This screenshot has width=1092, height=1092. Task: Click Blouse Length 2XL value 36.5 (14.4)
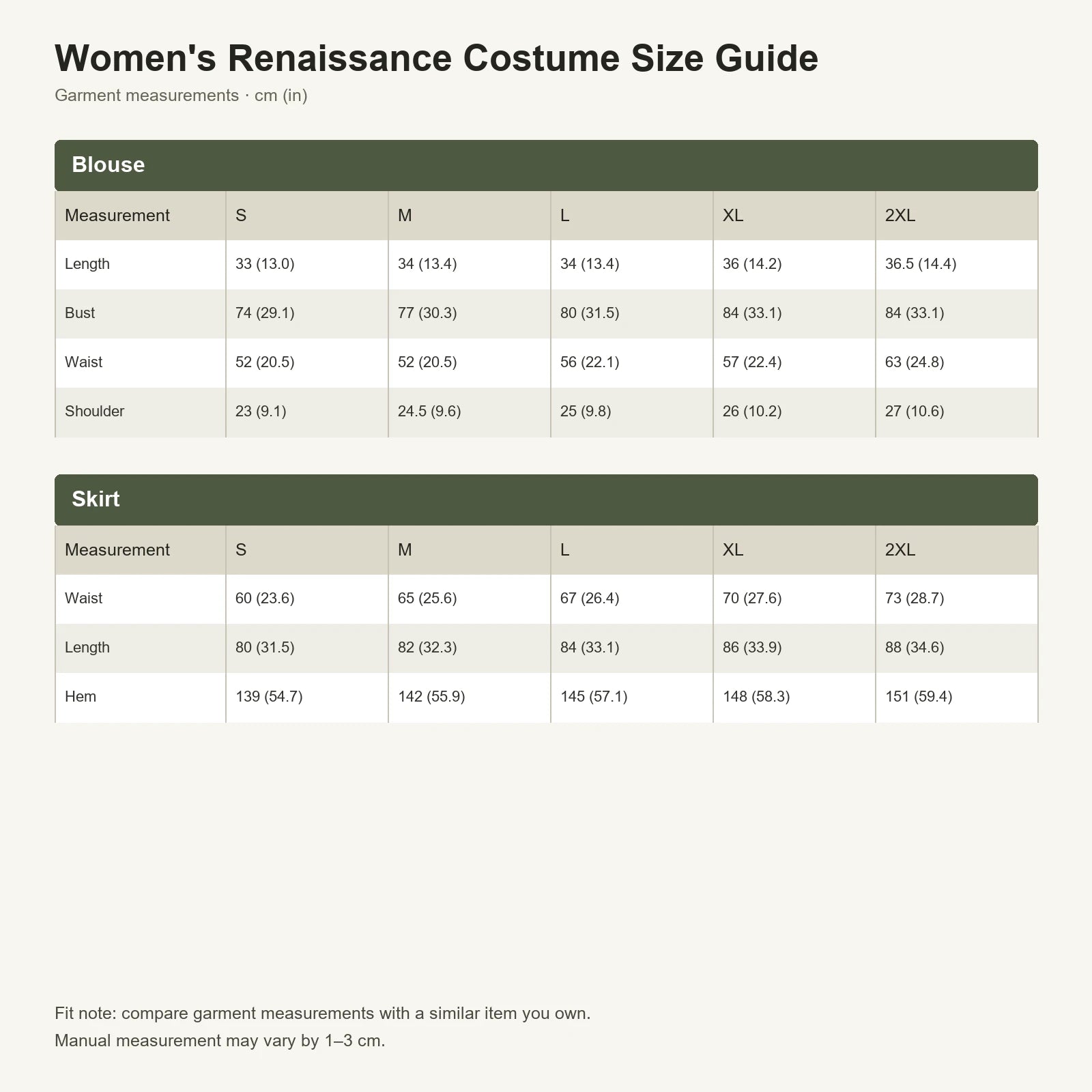click(x=921, y=264)
